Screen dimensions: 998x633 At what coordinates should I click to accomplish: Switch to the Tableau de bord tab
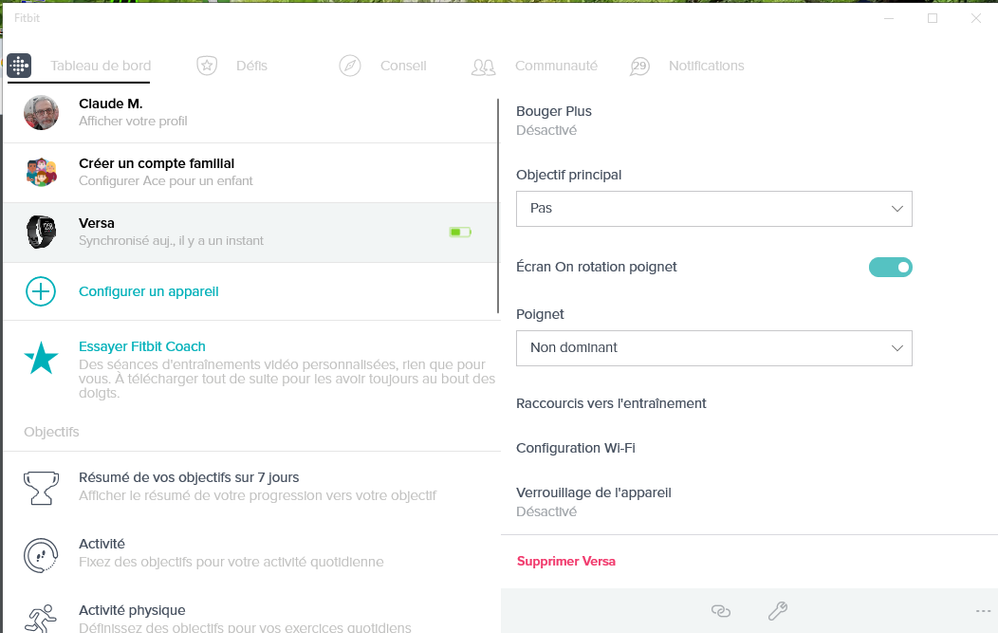point(101,66)
